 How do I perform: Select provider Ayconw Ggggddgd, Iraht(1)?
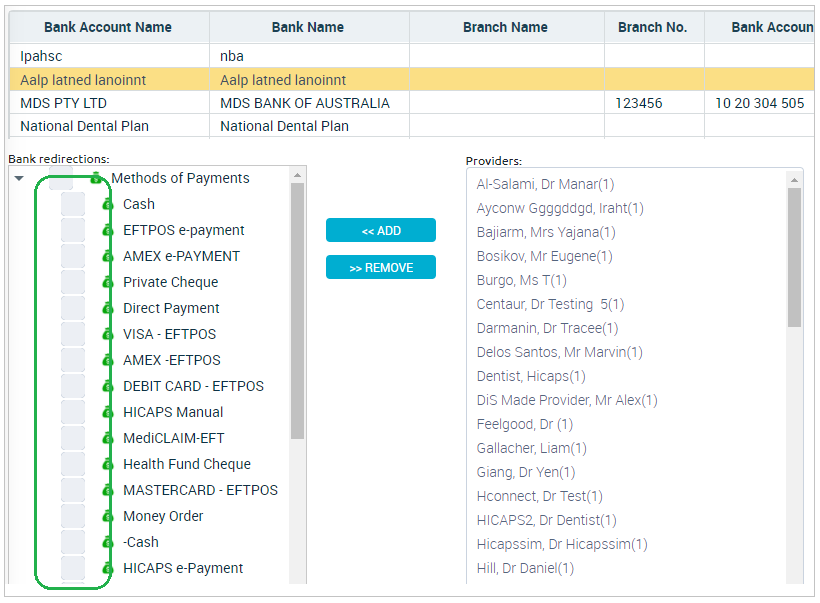560,208
